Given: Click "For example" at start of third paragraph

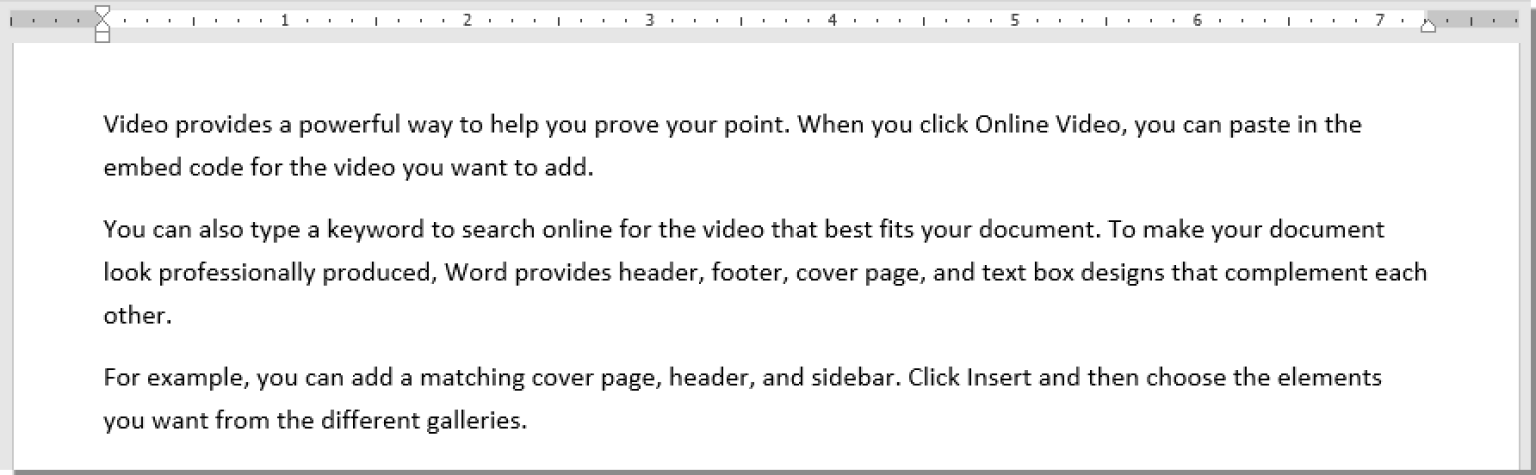Looking at the screenshot, I should (174, 378).
